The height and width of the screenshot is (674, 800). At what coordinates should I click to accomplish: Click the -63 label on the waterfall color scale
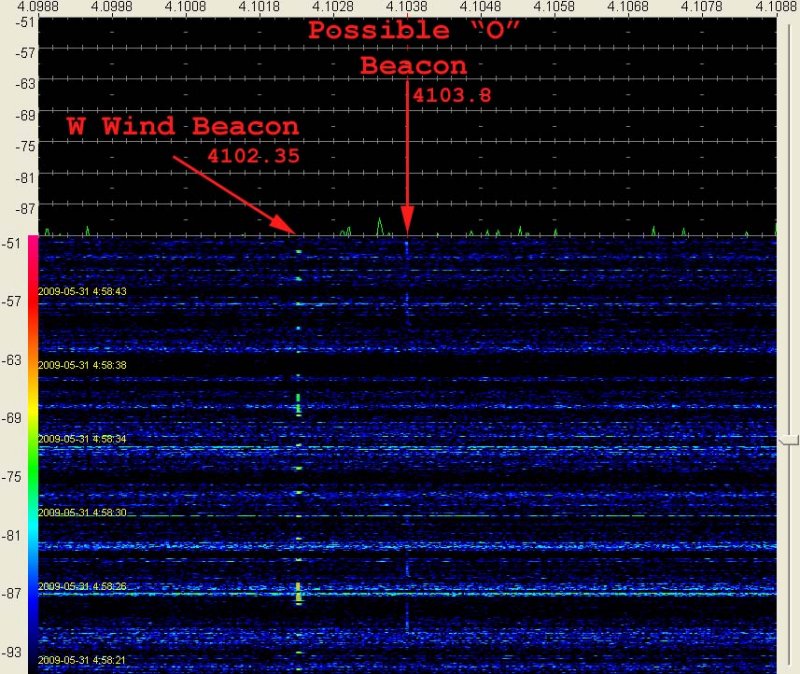(x=12, y=360)
